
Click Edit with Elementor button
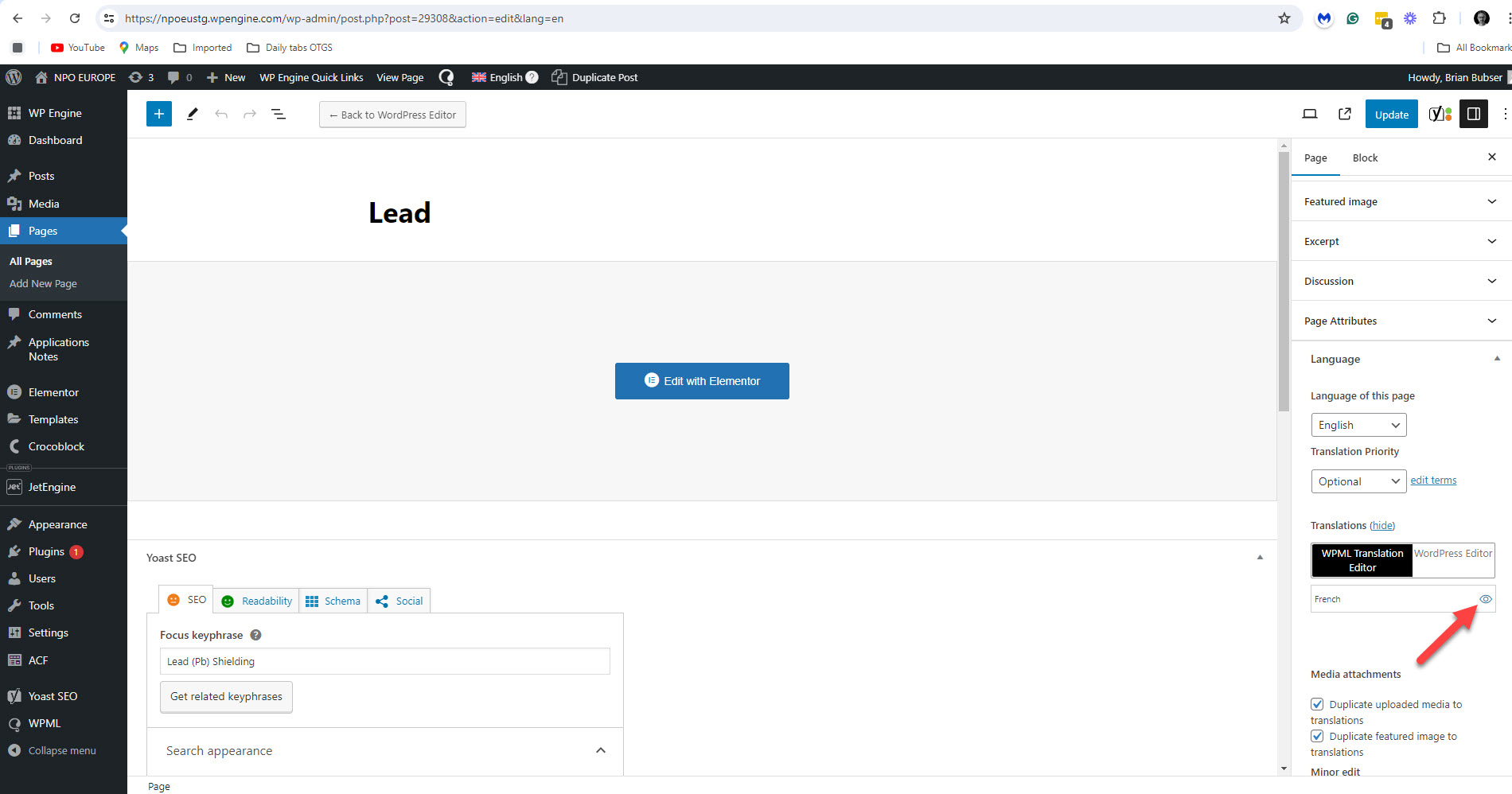pos(702,381)
